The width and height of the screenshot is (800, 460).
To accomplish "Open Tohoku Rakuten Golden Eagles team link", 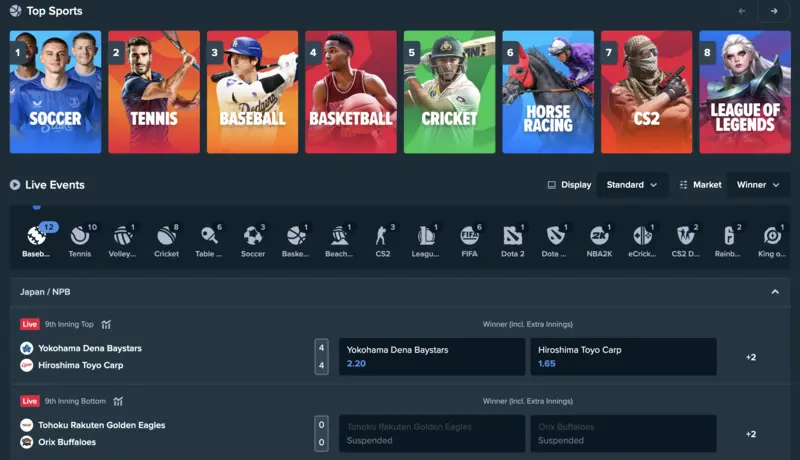I will pos(102,425).
